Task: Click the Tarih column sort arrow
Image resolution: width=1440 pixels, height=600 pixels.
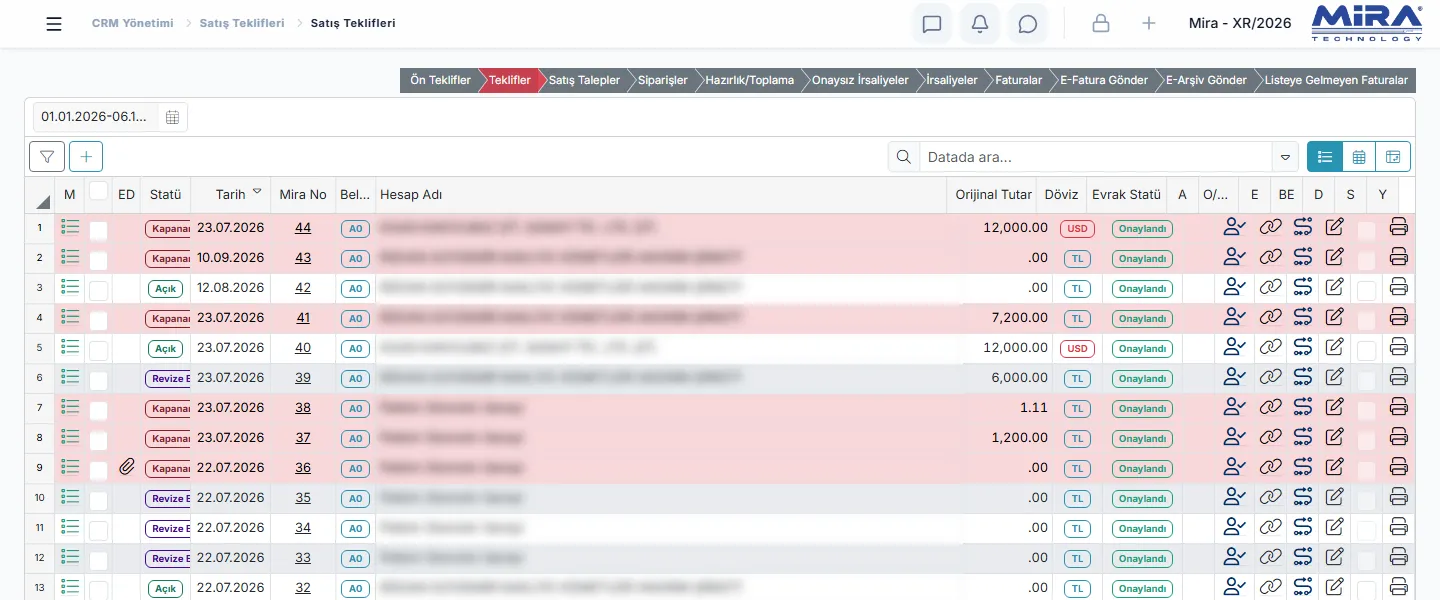Action: [257, 192]
